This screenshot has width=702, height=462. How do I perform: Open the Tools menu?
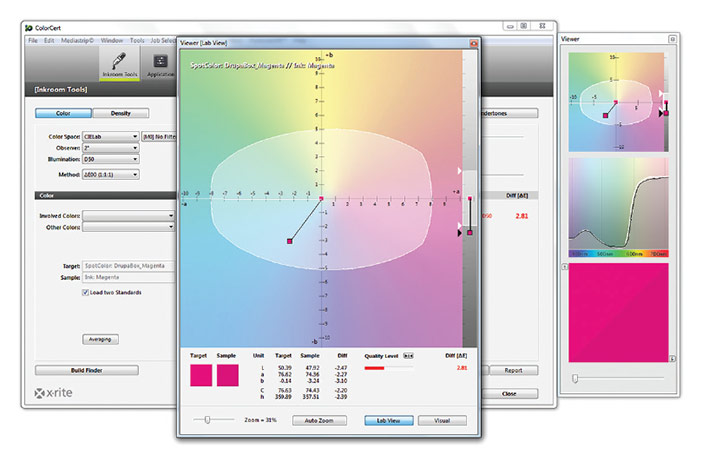pyautogui.click(x=137, y=40)
